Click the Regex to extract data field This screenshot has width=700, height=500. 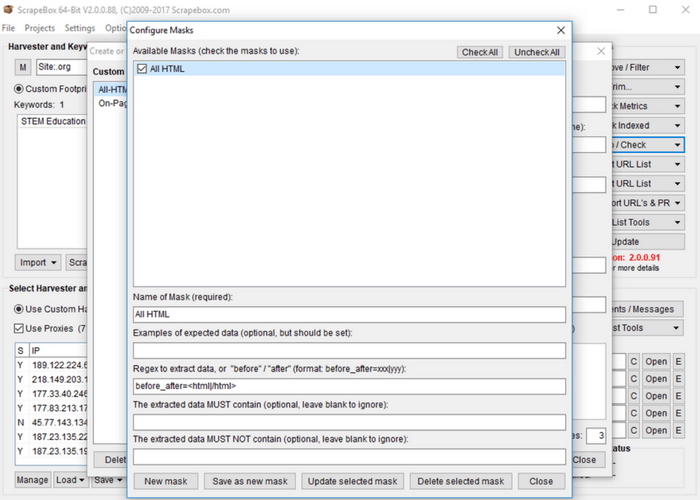click(x=349, y=386)
